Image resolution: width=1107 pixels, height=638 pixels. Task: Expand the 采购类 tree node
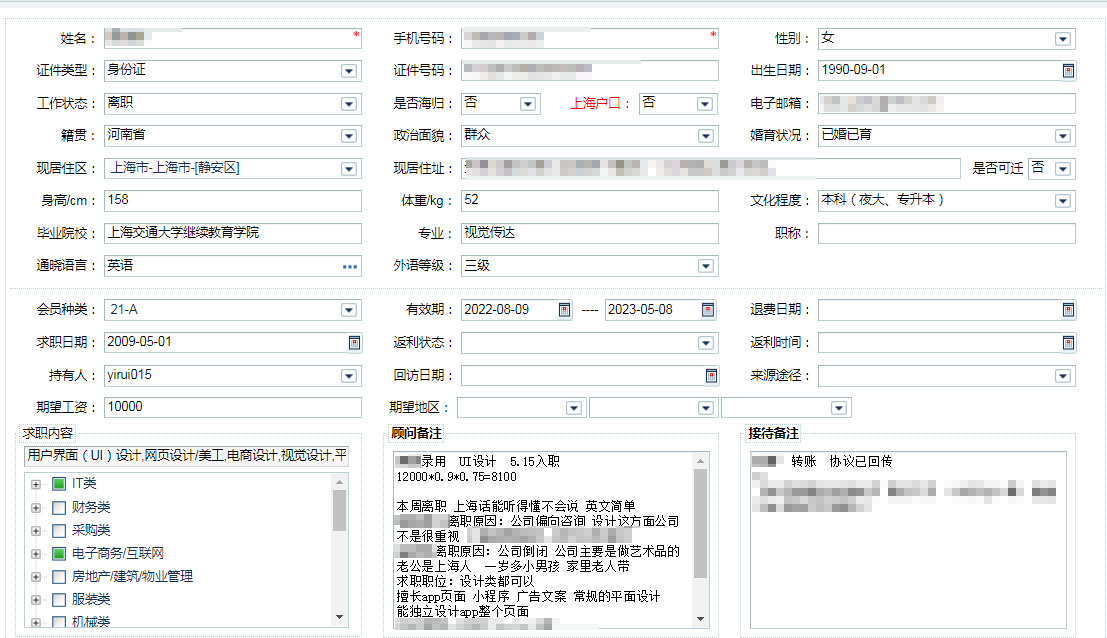[x=35, y=531]
